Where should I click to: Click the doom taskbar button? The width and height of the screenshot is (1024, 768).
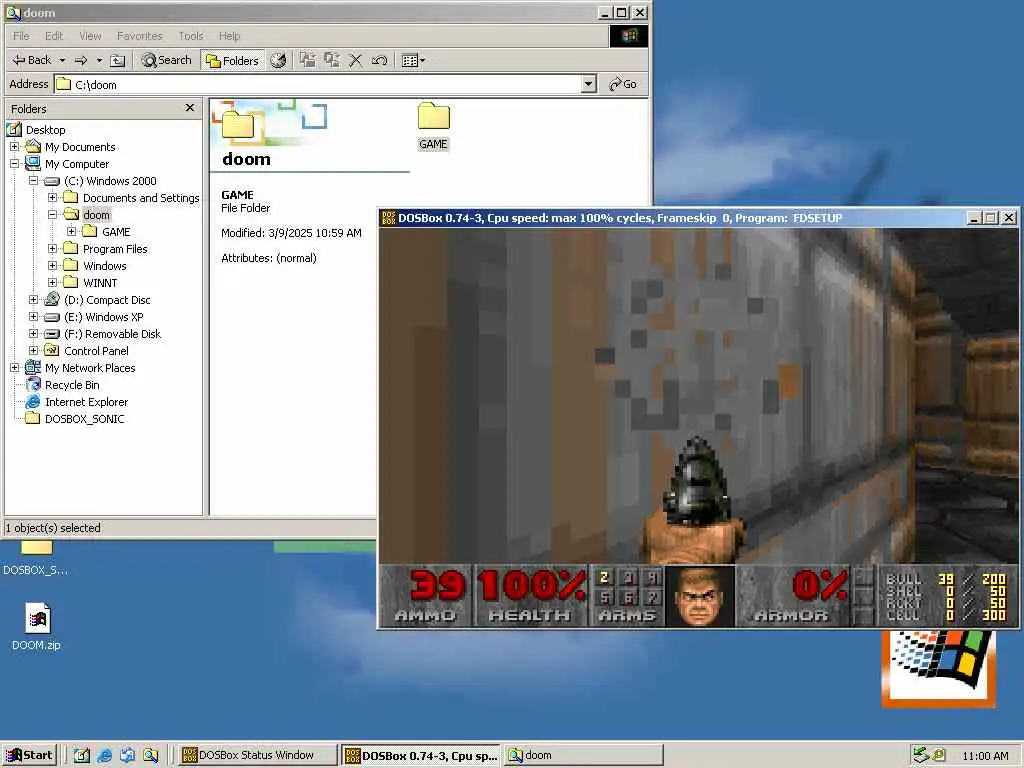[584, 756]
